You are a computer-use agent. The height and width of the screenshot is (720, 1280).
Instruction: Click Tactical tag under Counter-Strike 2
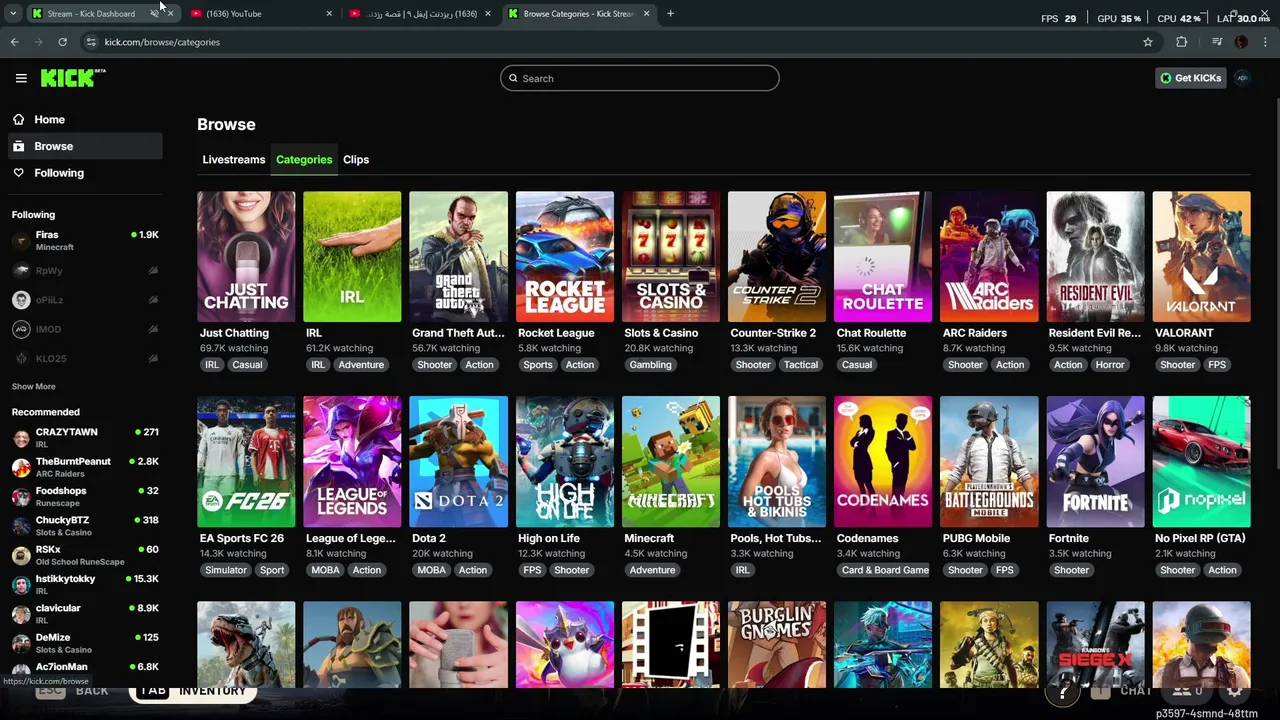[801, 365]
